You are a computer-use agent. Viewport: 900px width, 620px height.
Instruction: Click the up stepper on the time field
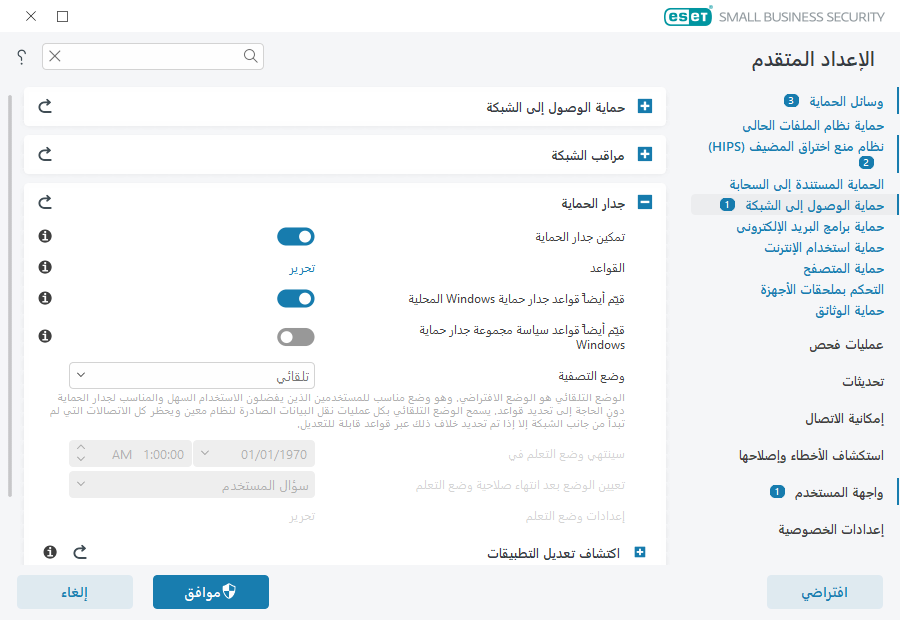coord(79,448)
